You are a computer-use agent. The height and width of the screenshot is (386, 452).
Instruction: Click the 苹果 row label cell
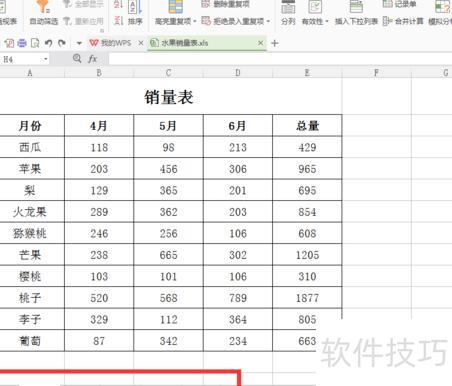(31, 169)
